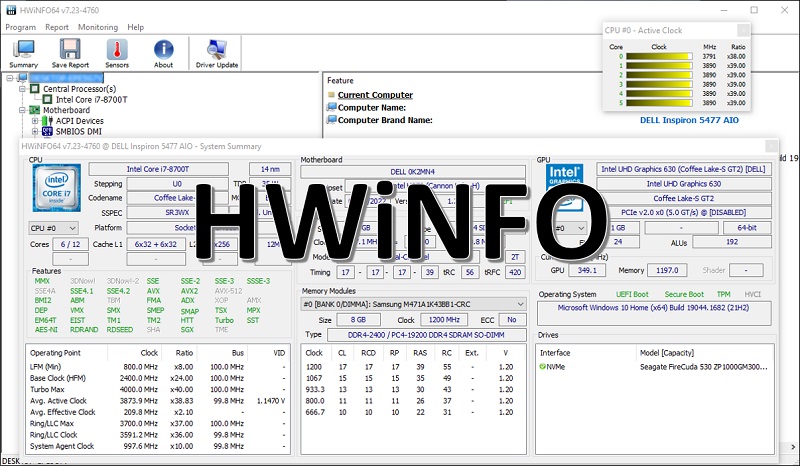This screenshot has width=800, height=466.
Task: Click the About info icon
Action: tap(163, 54)
